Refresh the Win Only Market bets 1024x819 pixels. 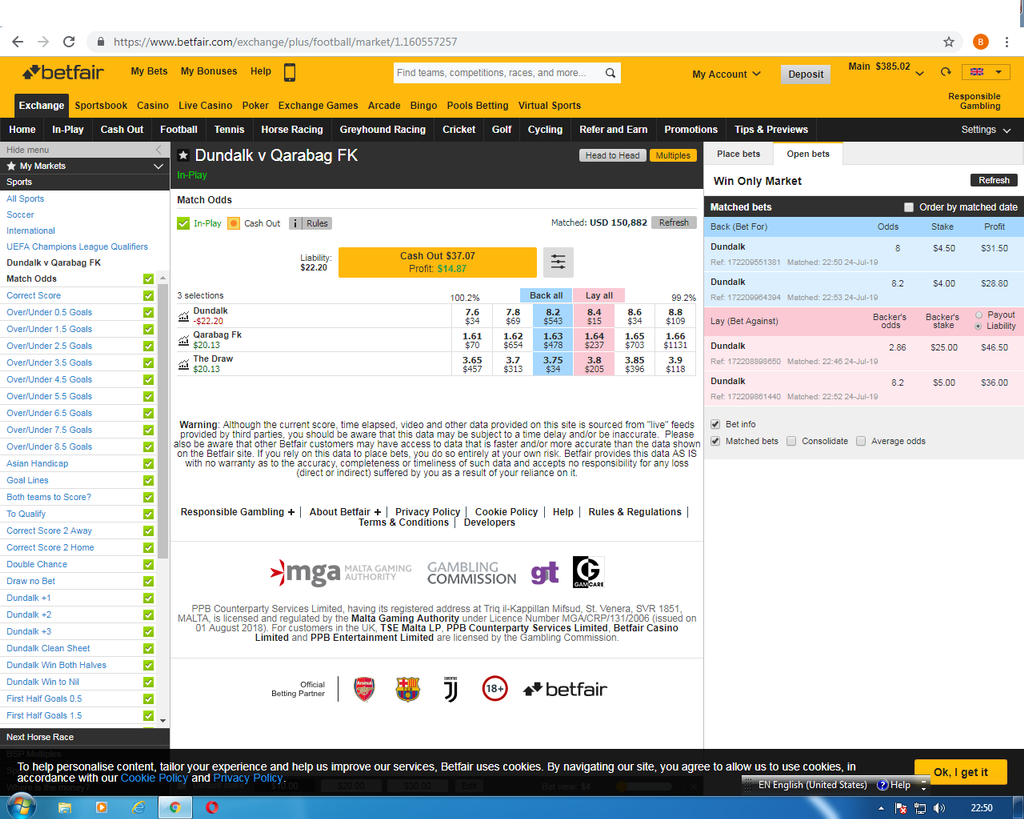[994, 180]
